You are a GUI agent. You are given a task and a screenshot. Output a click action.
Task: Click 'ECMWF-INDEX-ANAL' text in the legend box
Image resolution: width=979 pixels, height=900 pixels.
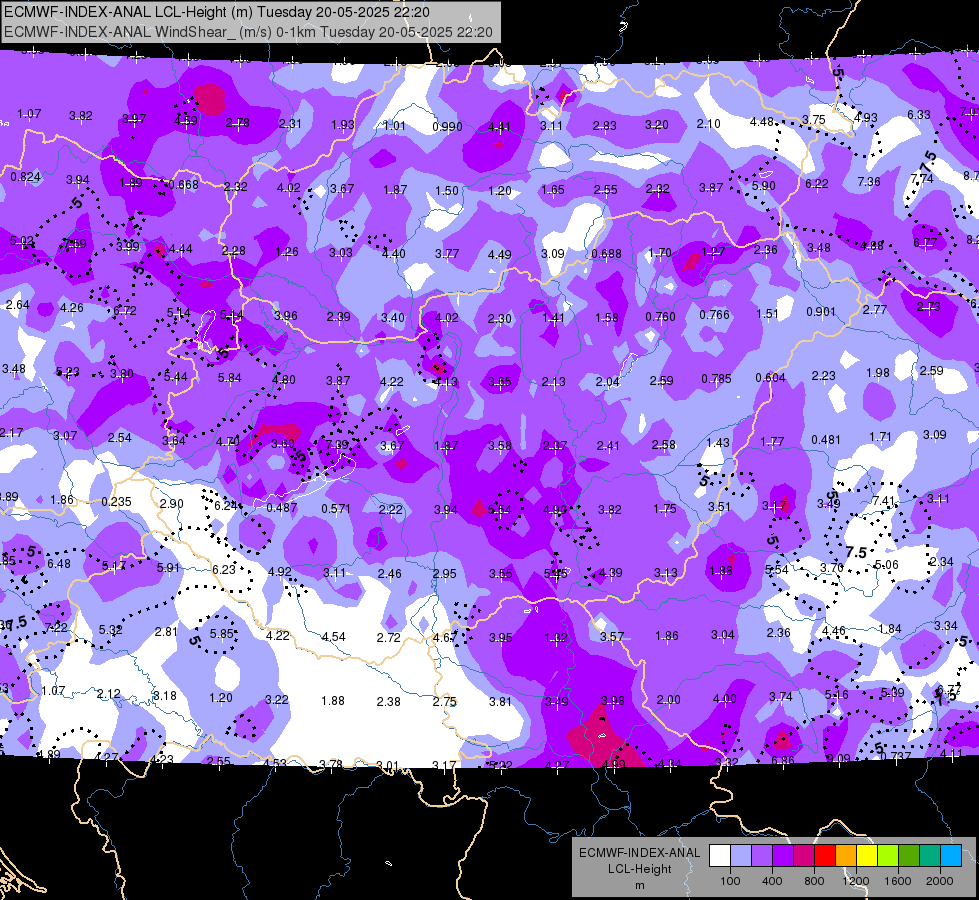click(x=639, y=853)
